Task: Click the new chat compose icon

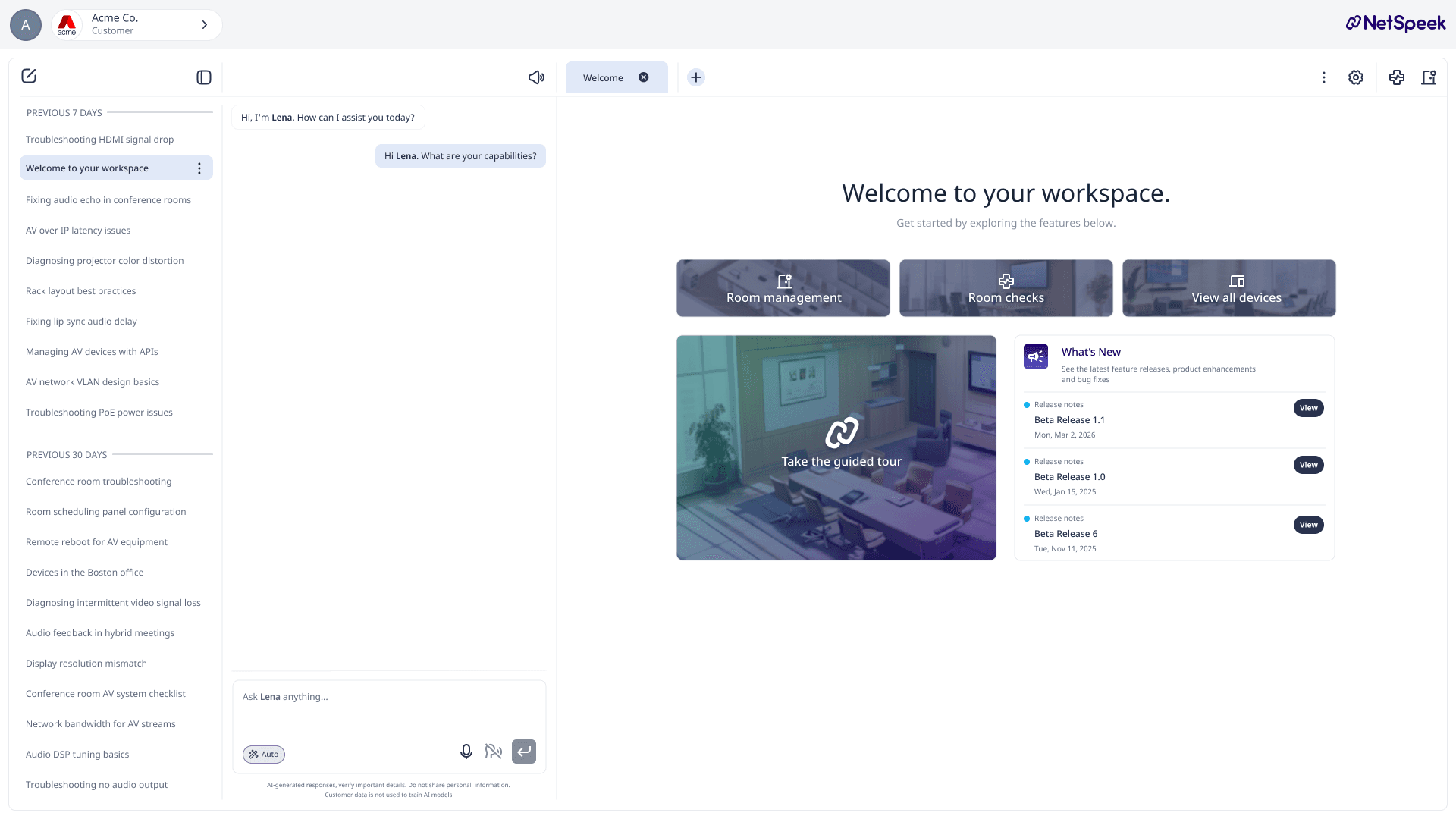Action: click(x=29, y=76)
